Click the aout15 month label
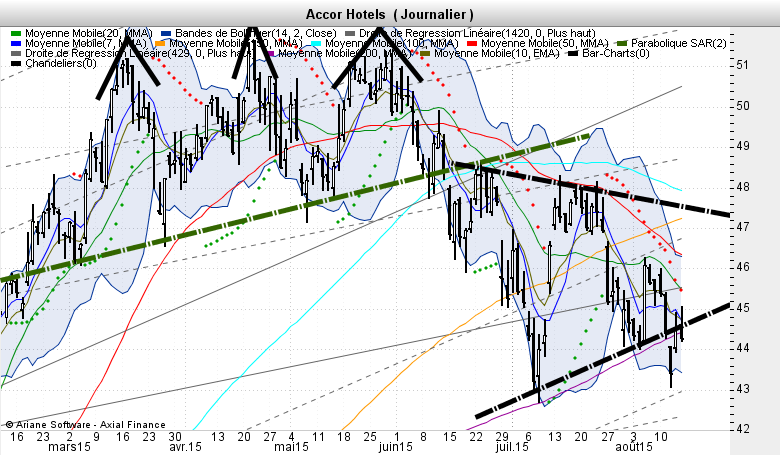Screen dimensions: 780x455 point(634,447)
